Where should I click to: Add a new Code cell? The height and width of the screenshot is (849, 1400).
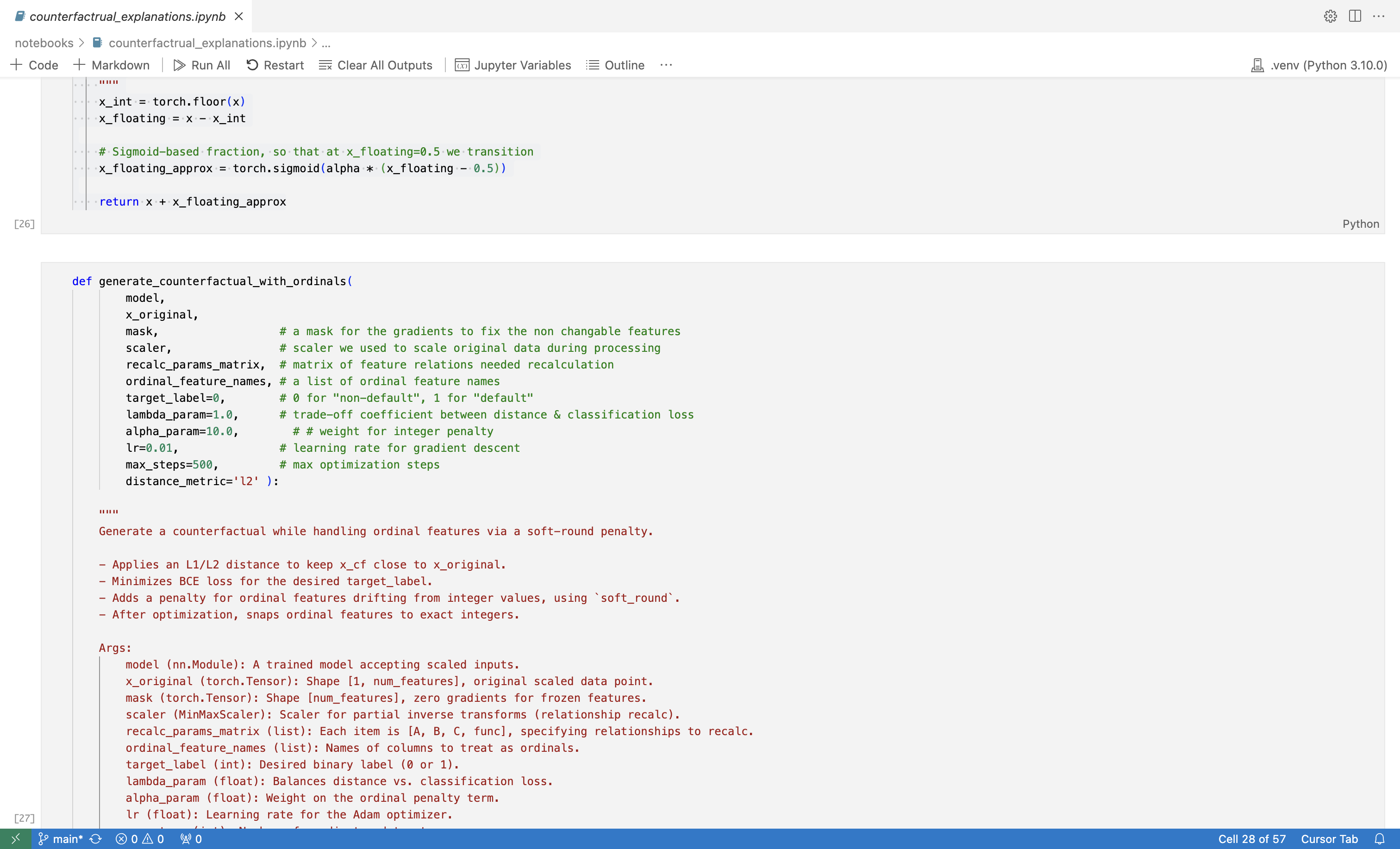[x=34, y=65]
